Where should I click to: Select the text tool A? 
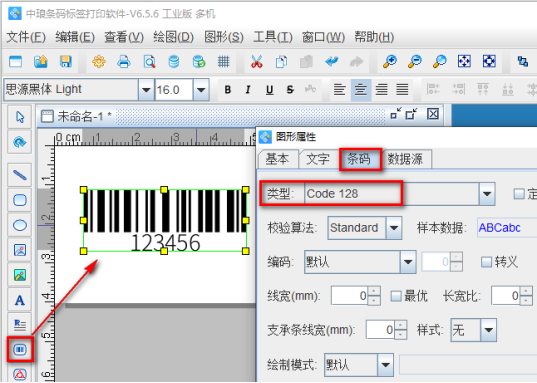click(x=20, y=300)
